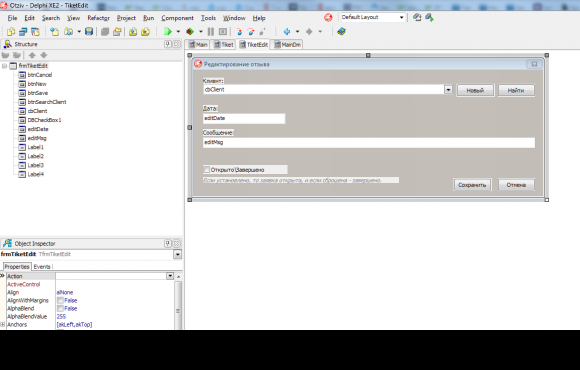
Task: Open the Refactor menu
Action: (98, 18)
